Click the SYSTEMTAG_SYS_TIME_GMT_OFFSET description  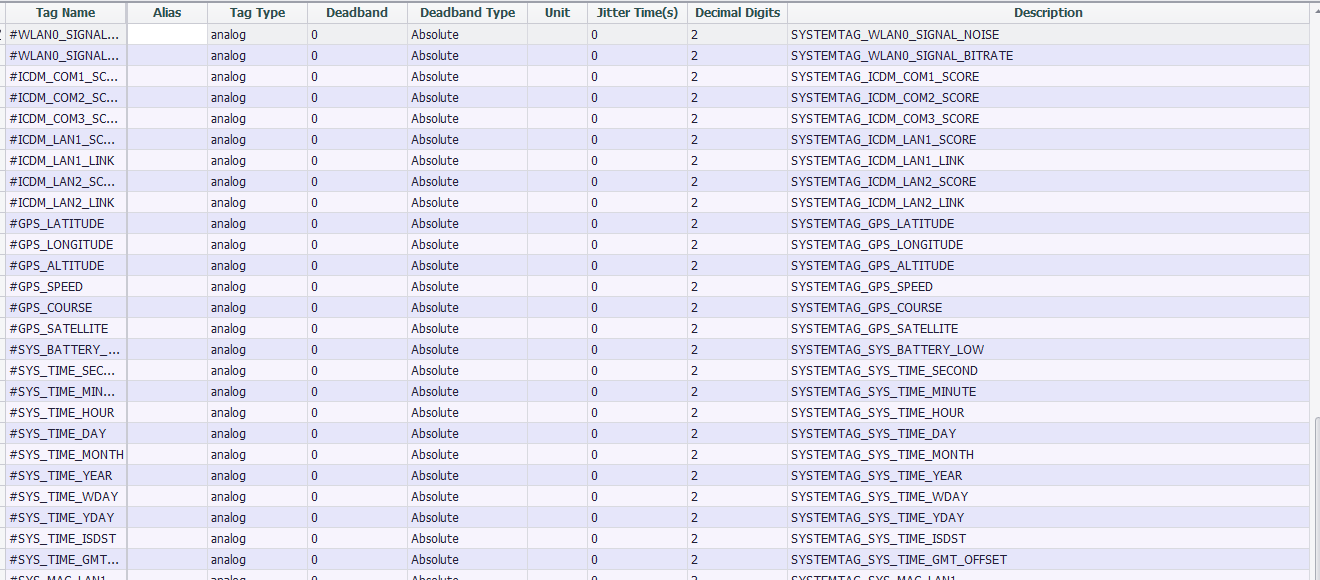(x=898, y=560)
